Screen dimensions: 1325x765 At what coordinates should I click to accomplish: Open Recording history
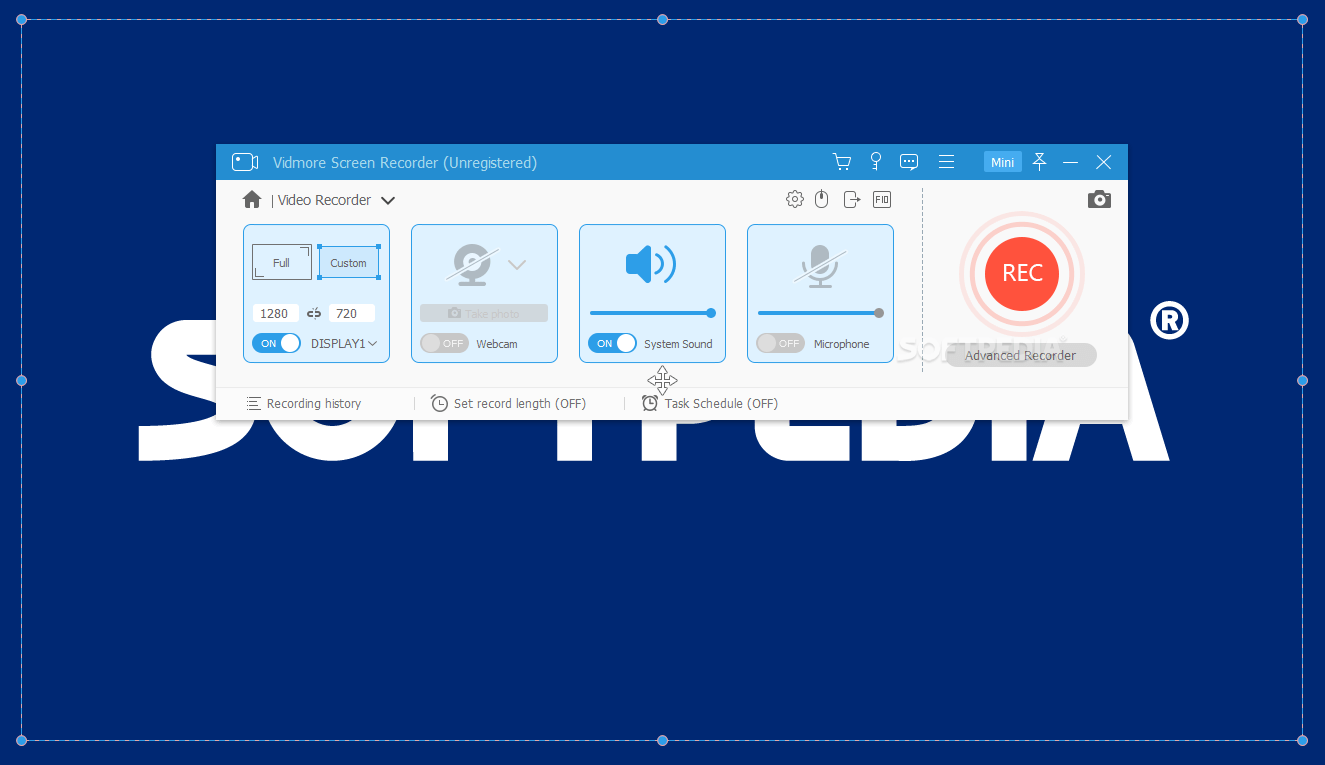(304, 403)
